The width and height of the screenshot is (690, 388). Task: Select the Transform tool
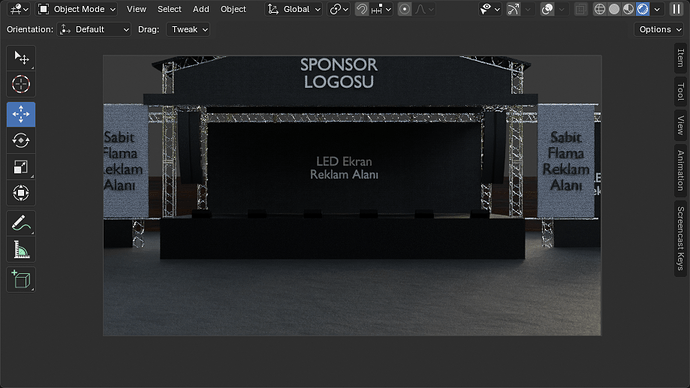(x=21, y=193)
